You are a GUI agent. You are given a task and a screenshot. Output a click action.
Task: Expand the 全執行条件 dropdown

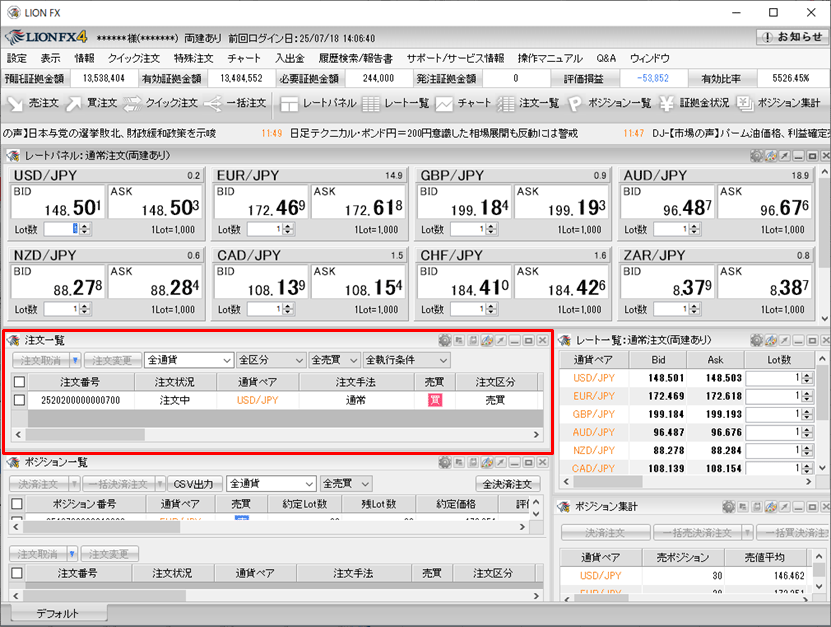[x=405, y=360]
